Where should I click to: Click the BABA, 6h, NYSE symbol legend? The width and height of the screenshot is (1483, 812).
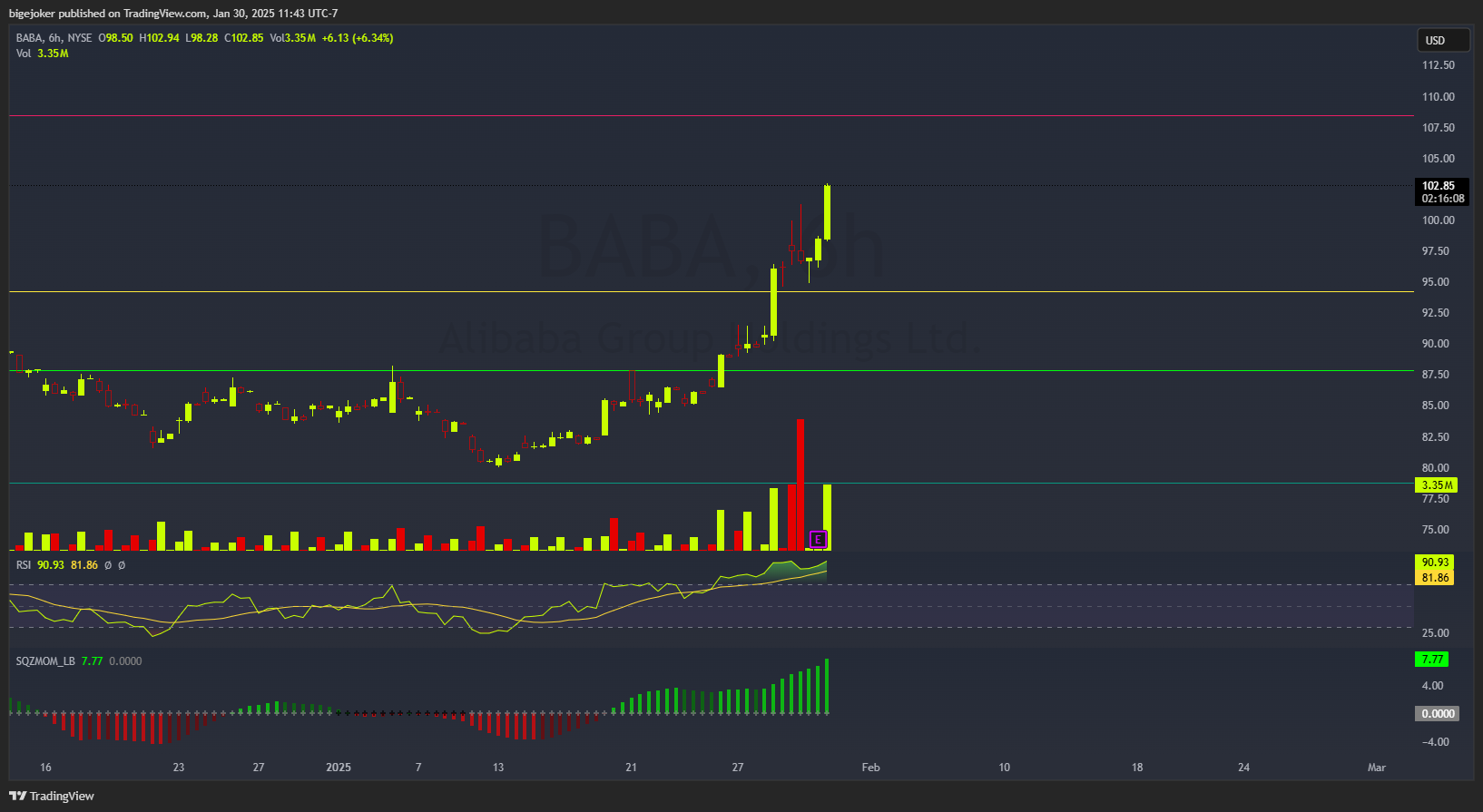point(54,38)
